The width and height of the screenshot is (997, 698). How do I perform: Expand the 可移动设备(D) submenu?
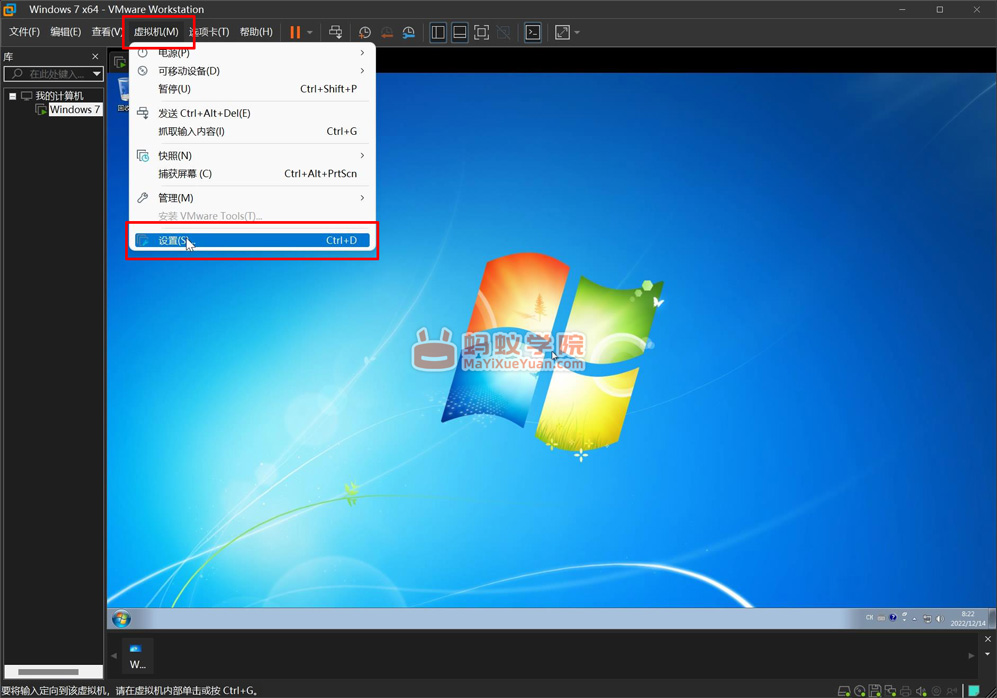252,71
